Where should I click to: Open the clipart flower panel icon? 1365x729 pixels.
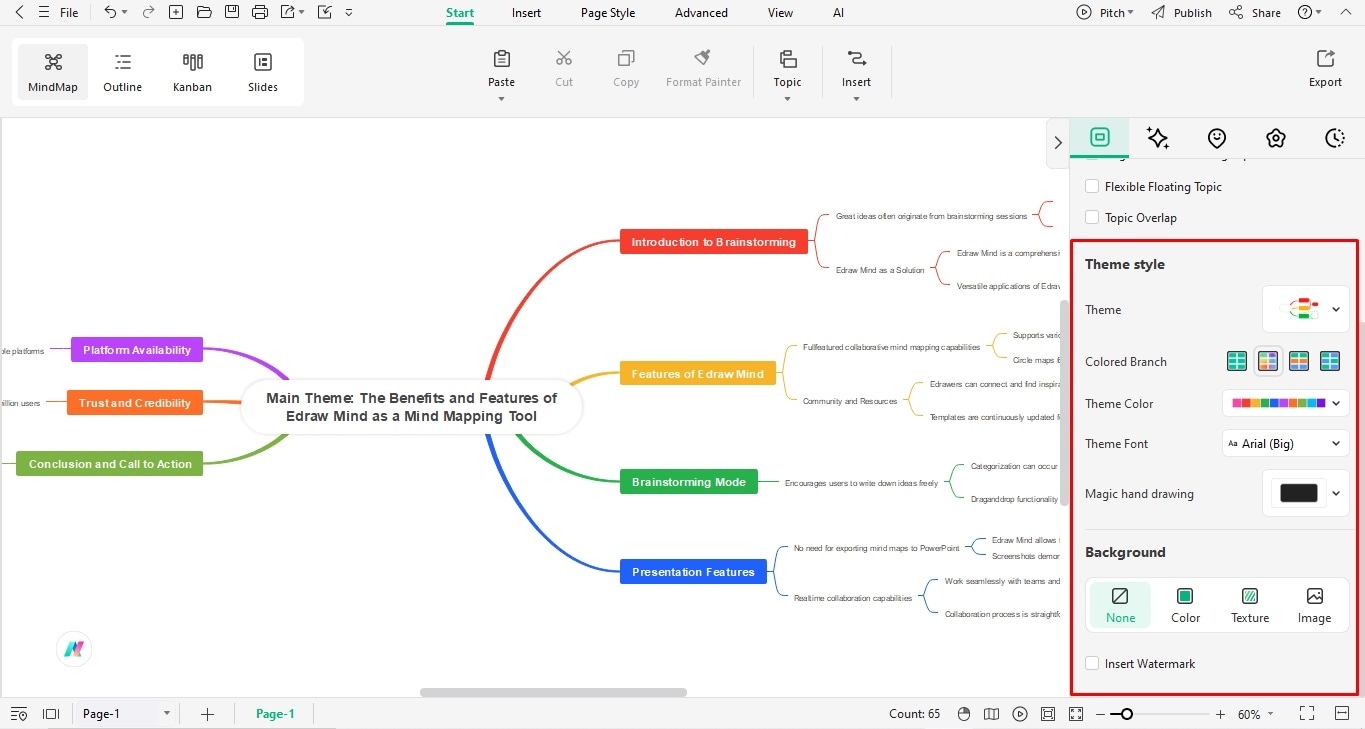coord(1275,138)
